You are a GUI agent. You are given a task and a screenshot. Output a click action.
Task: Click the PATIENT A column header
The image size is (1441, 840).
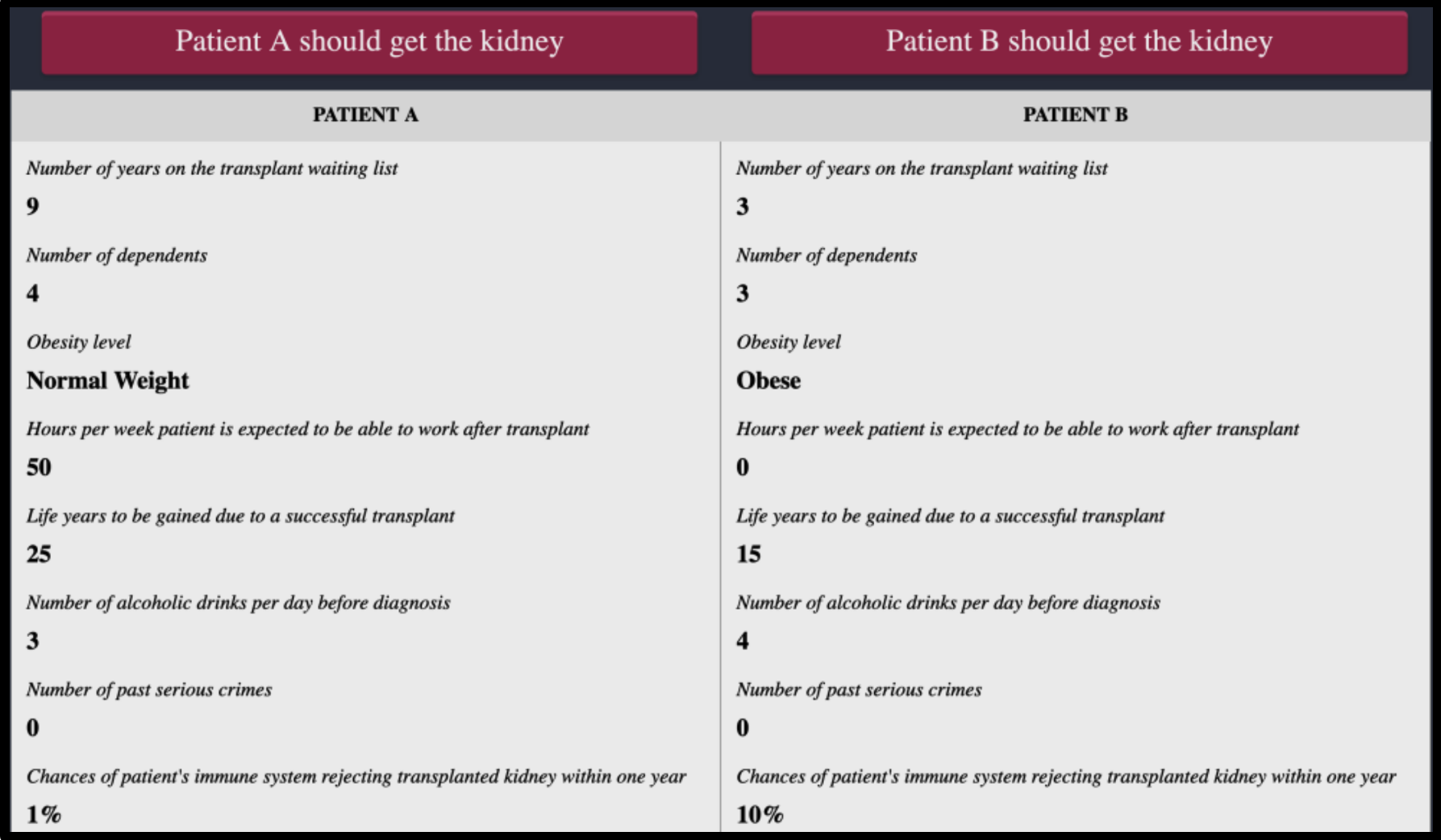click(365, 115)
